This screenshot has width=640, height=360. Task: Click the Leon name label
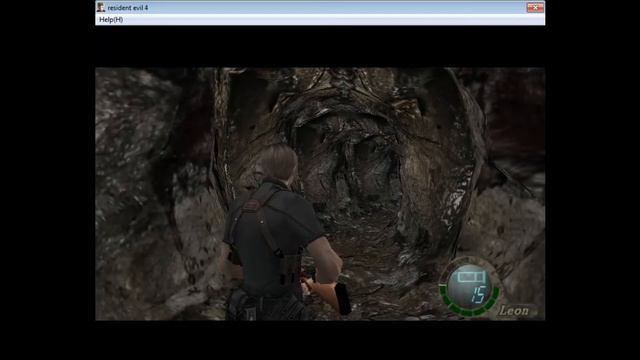click(514, 311)
